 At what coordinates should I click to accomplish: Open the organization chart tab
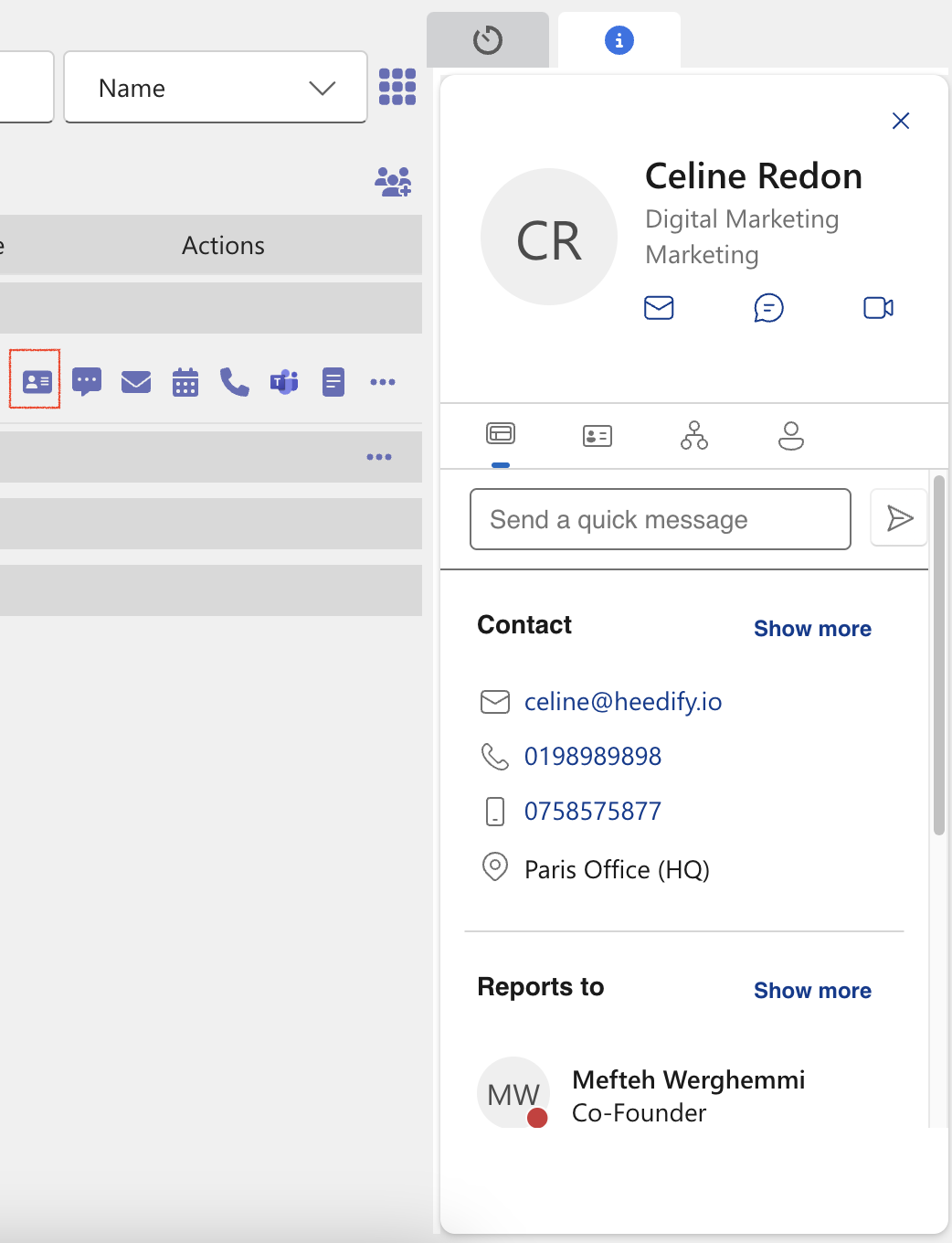click(x=694, y=435)
